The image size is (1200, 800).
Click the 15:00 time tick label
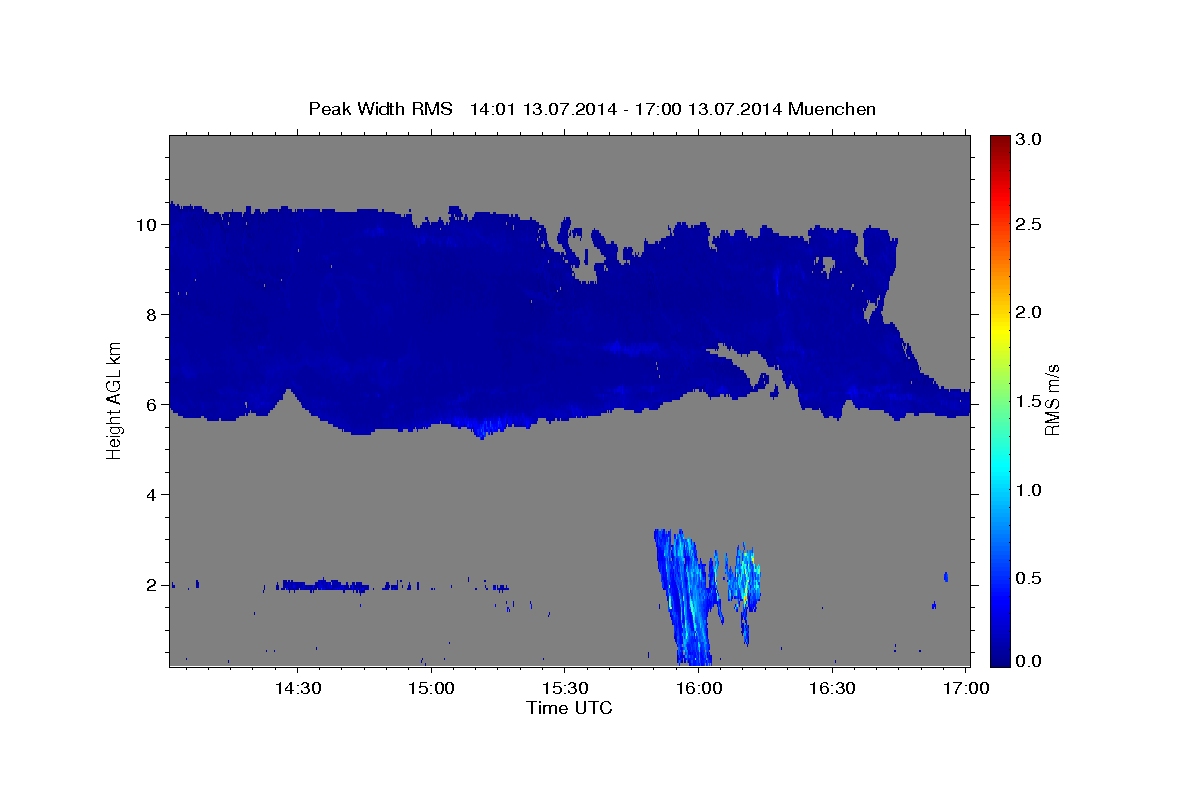click(x=432, y=688)
